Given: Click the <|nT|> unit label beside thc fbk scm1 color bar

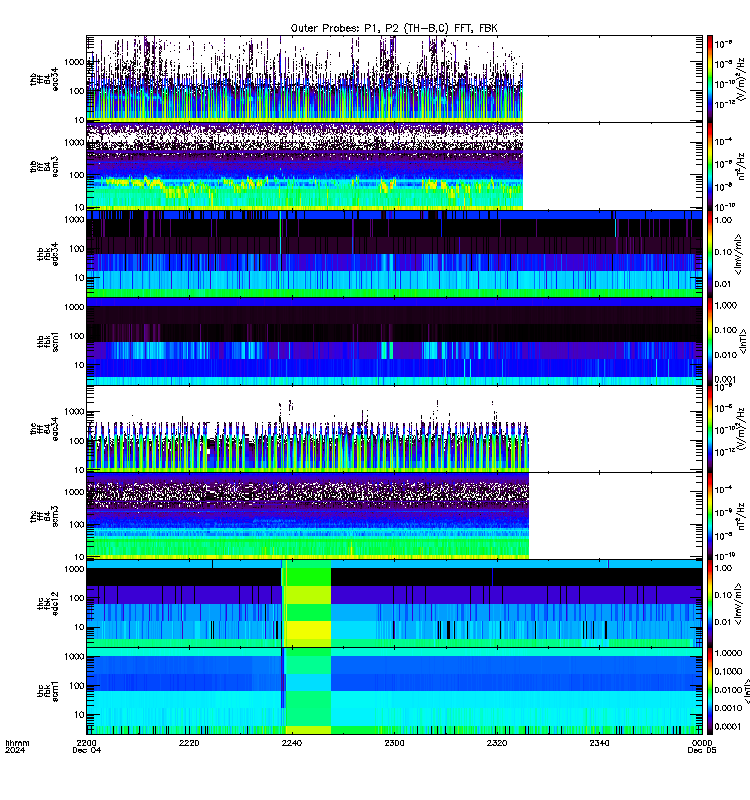Looking at the screenshot, I should [746, 691].
